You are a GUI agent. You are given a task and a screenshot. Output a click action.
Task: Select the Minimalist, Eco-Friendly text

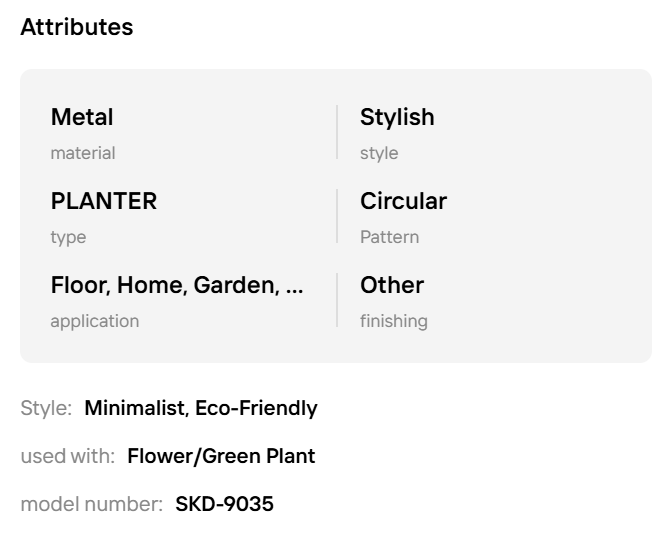click(x=201, y=408)
